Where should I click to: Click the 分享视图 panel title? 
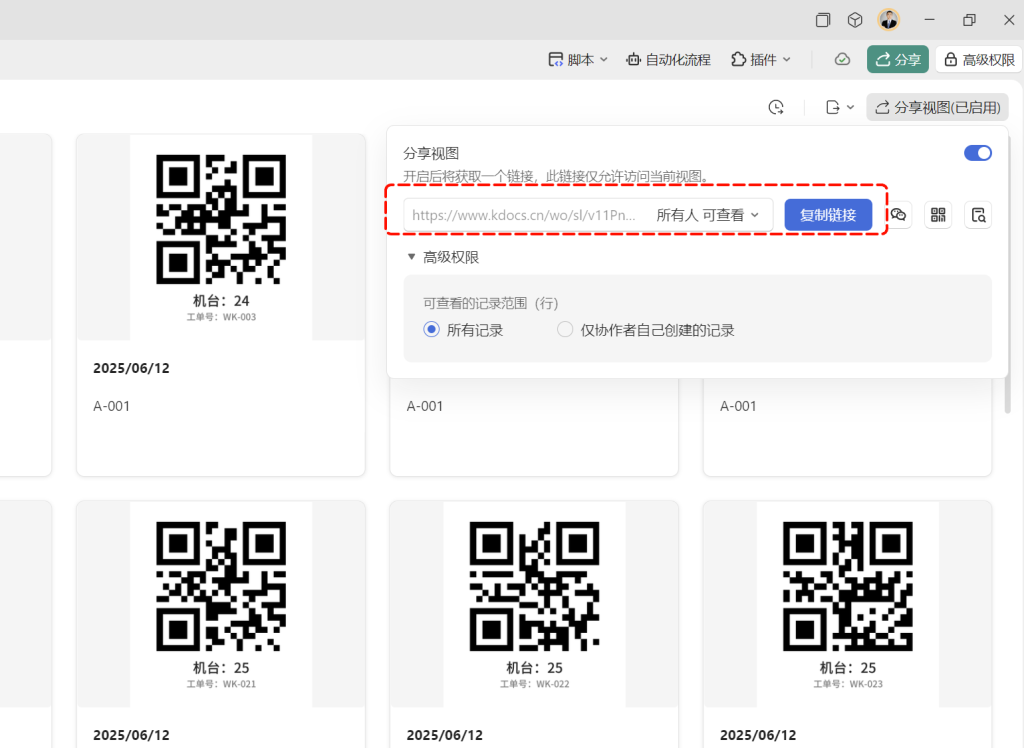tap(431, 153)
